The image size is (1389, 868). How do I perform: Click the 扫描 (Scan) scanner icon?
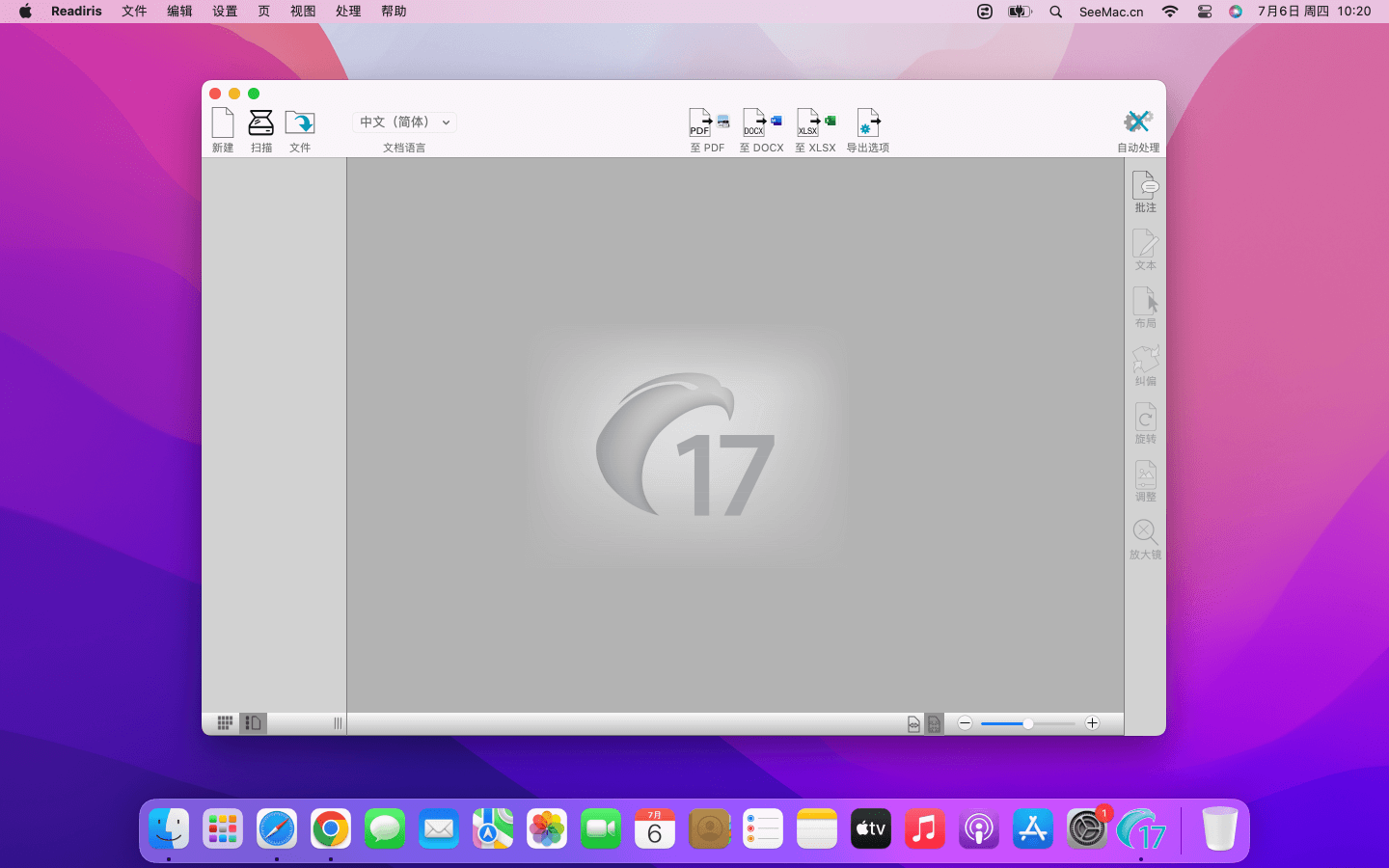261,123
